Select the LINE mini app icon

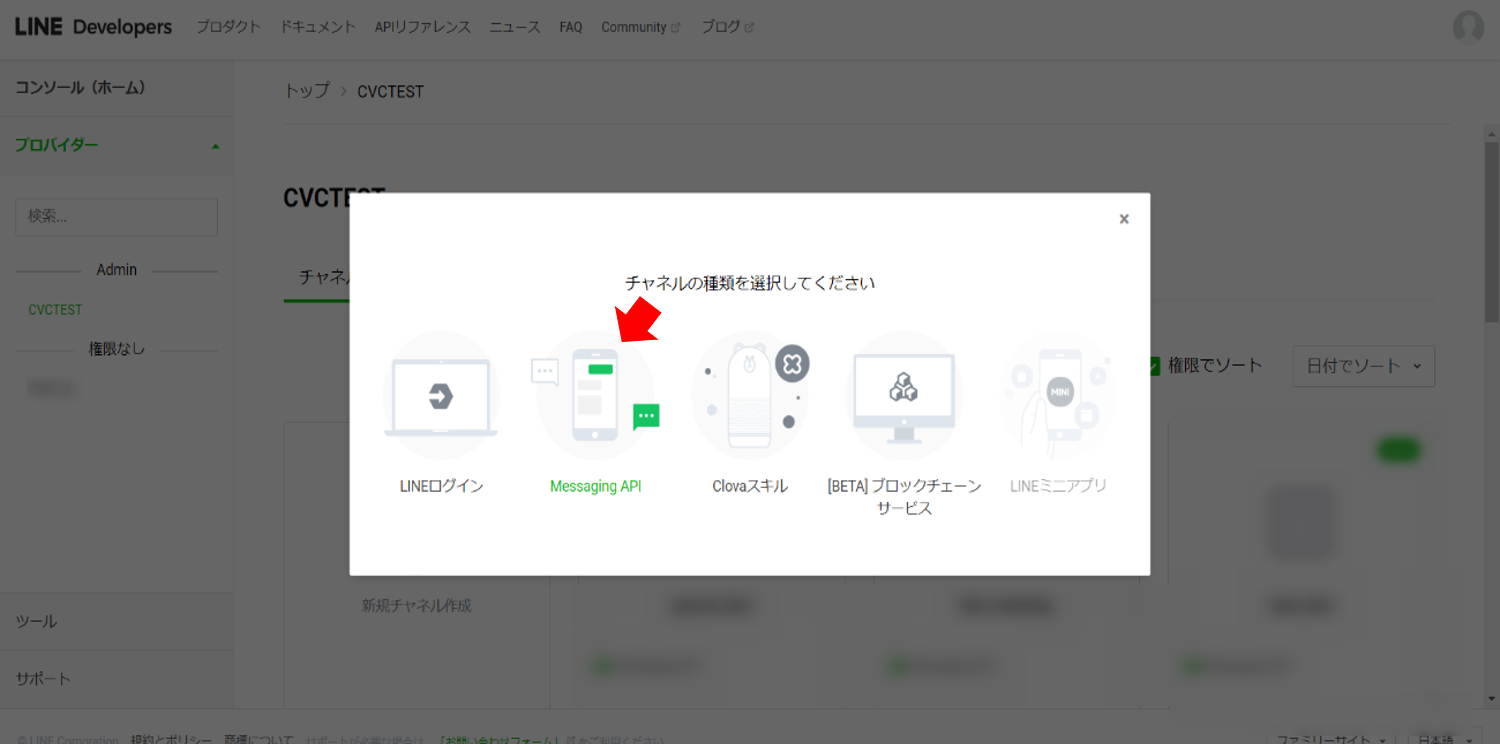coord(1058,396)
